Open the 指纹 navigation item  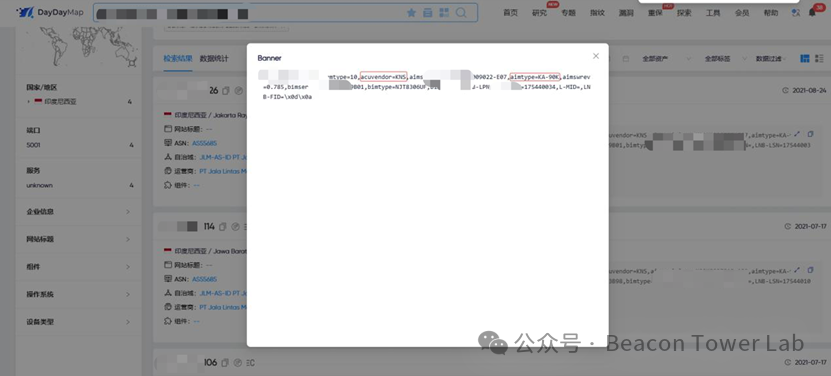point(597,13)
